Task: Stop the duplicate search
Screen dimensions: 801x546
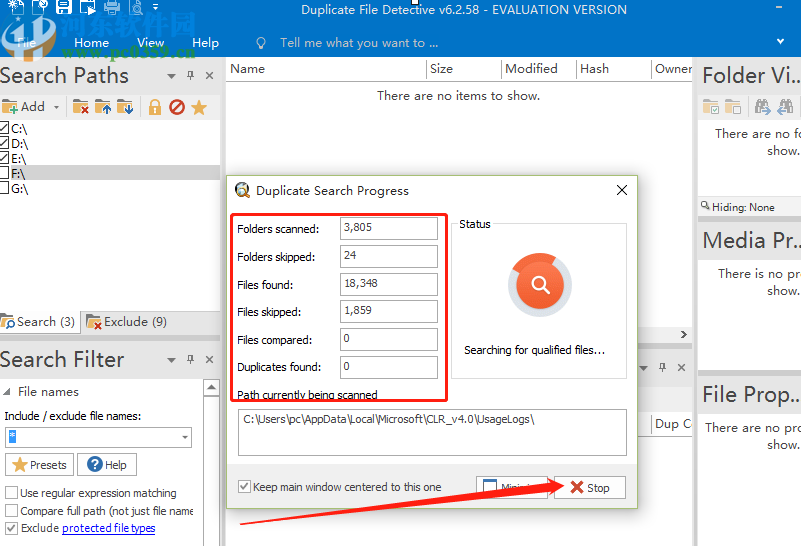Action: 589,488
